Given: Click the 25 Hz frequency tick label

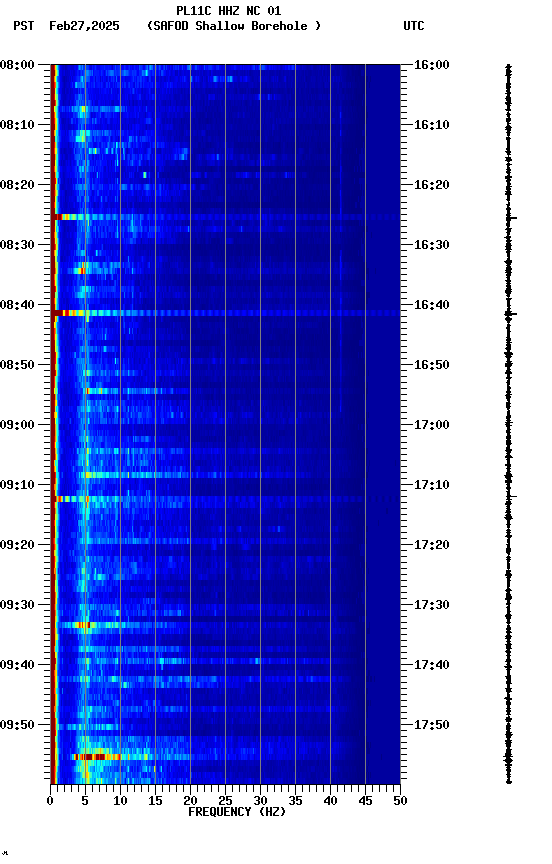Looking at the screenshot, I should 225,801.
